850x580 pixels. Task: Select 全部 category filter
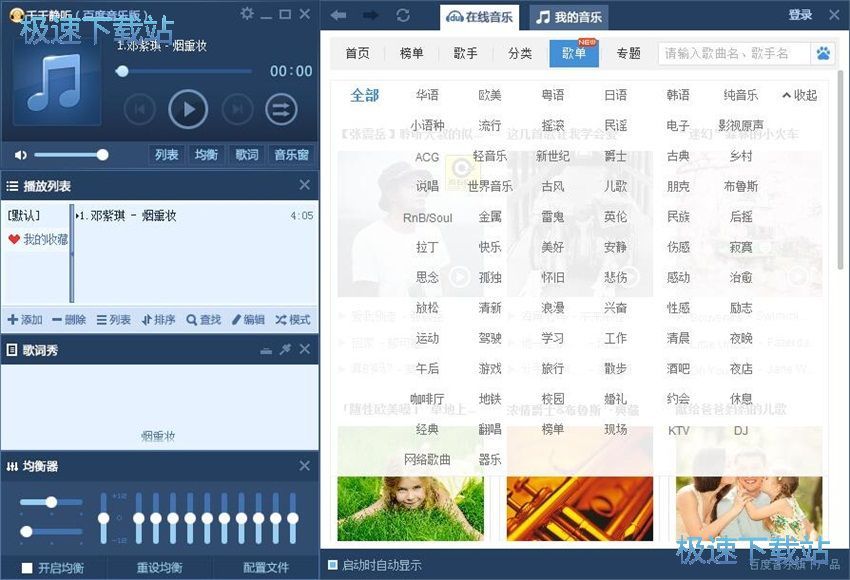(365, 95)
